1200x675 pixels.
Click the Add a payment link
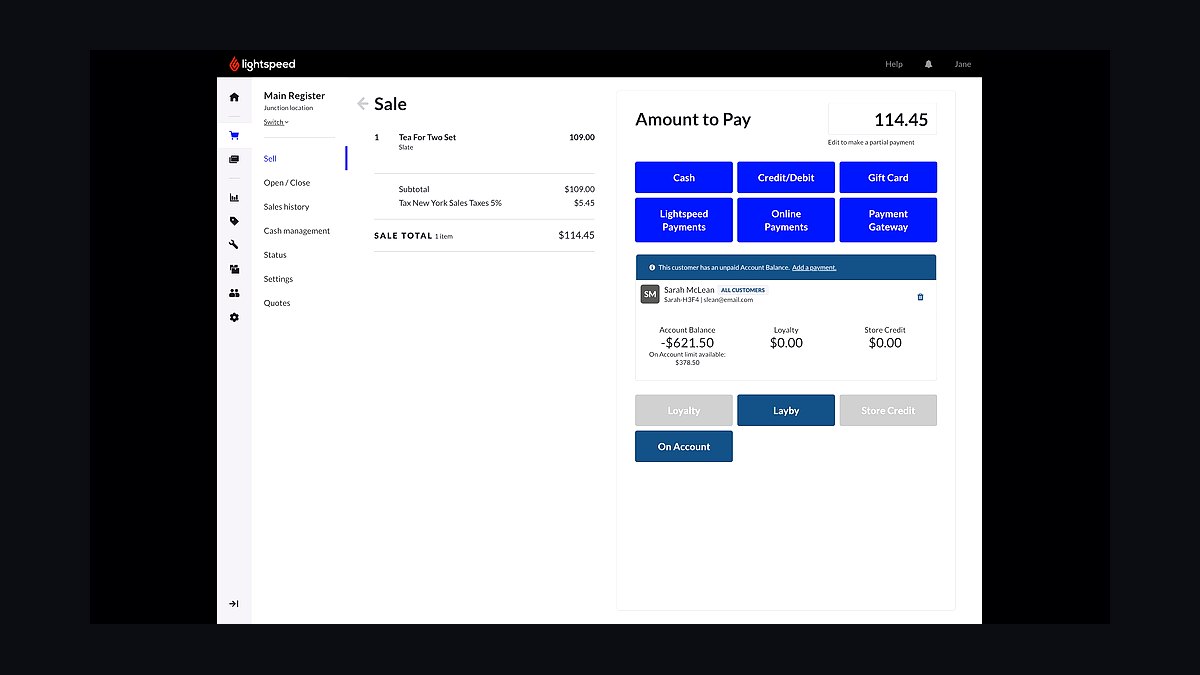click(814, 268)
